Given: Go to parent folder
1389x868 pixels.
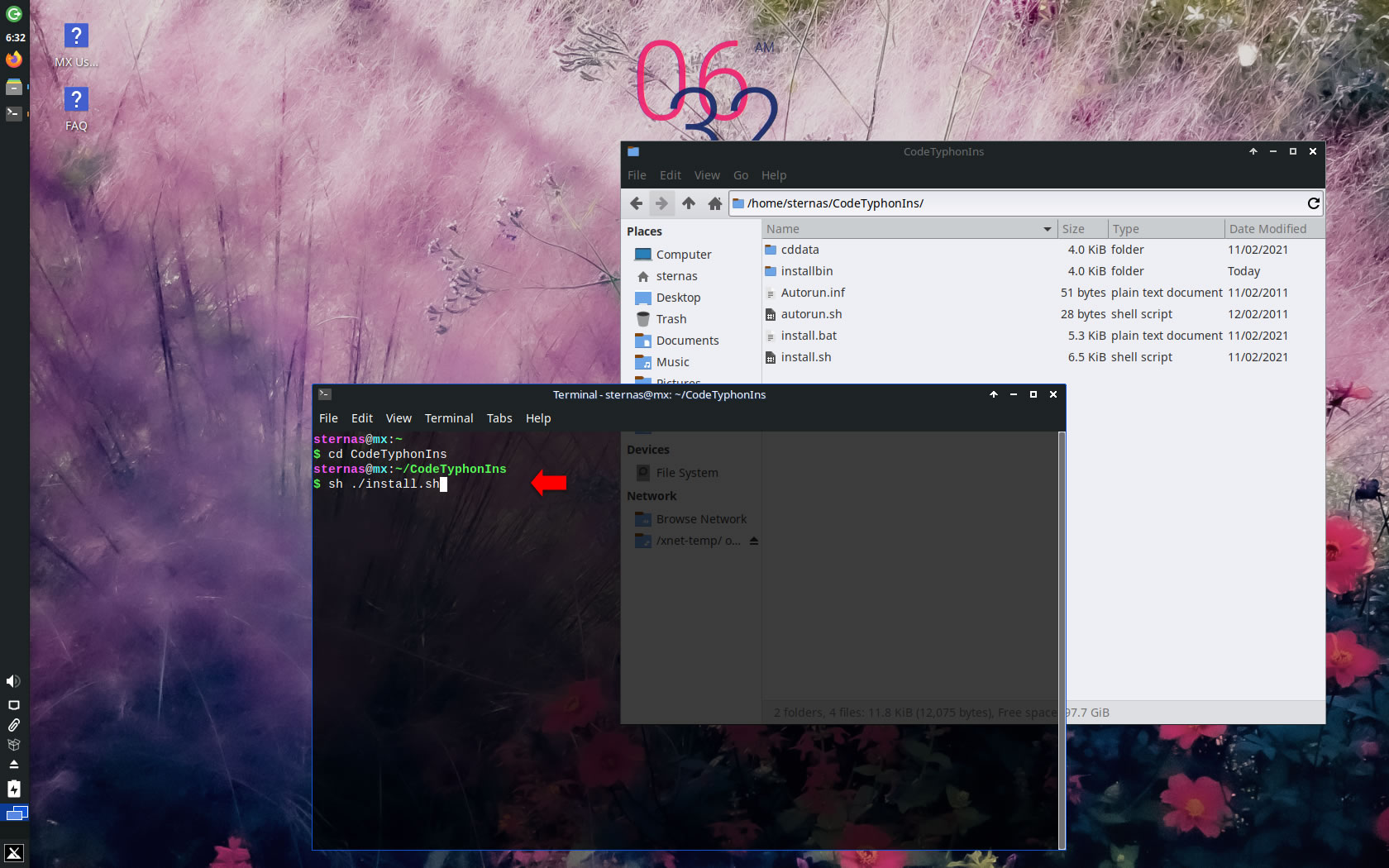Looking at the screenshot, I should tap(689, 203).
